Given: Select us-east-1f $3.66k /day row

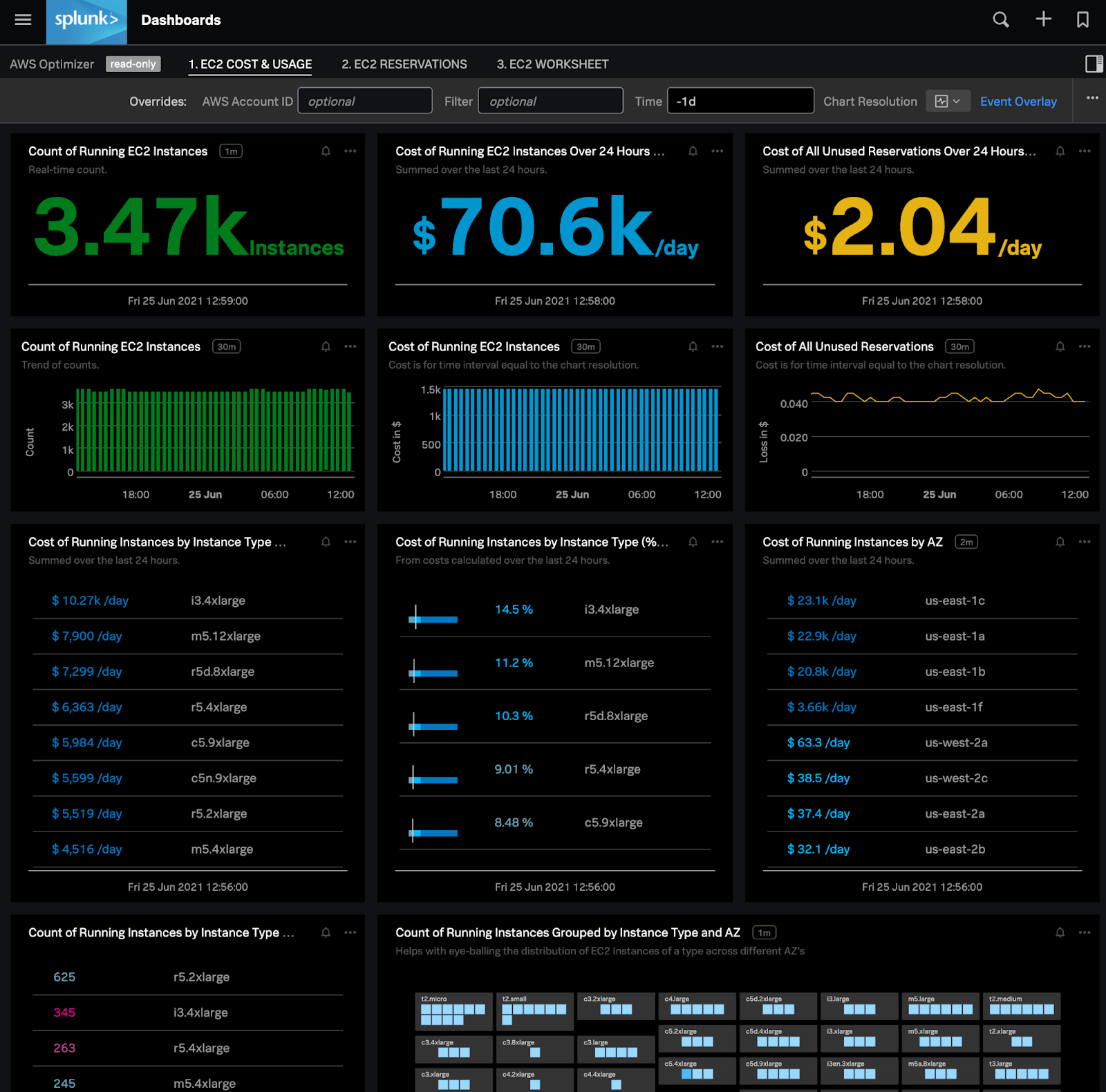Looking at the screenshot, I should (922, 707).
